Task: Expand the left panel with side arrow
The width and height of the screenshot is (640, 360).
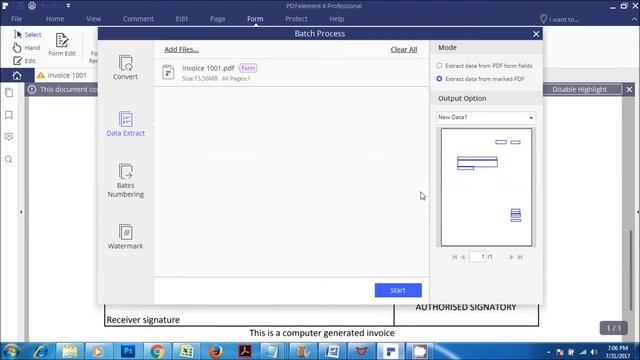Action: point(21,212)
